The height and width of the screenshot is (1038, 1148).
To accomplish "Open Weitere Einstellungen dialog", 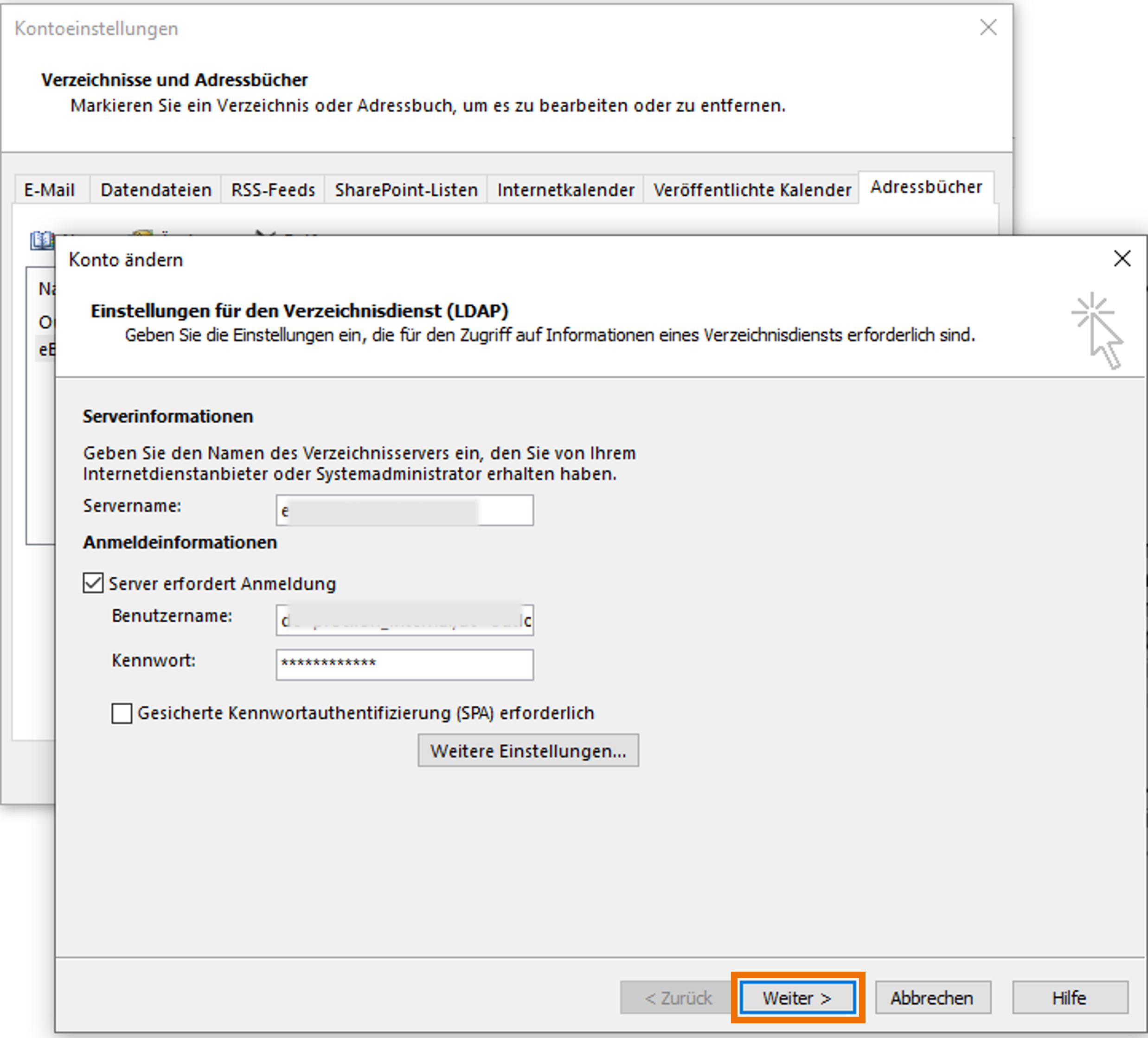I will click(x=528, y=750).
